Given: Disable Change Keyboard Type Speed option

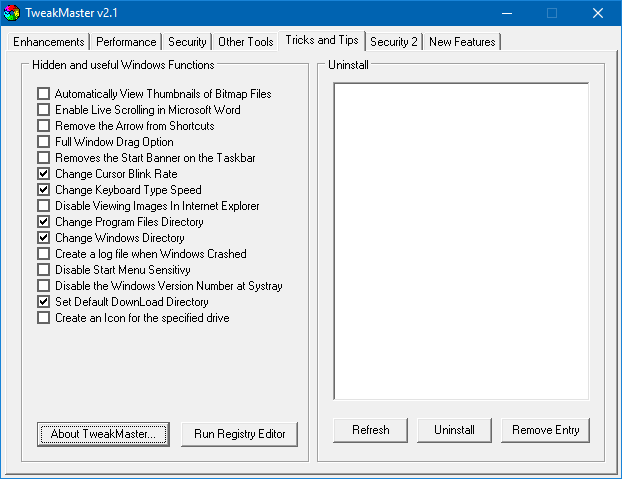Looking at the screenshot, I should tap(44, 190).
